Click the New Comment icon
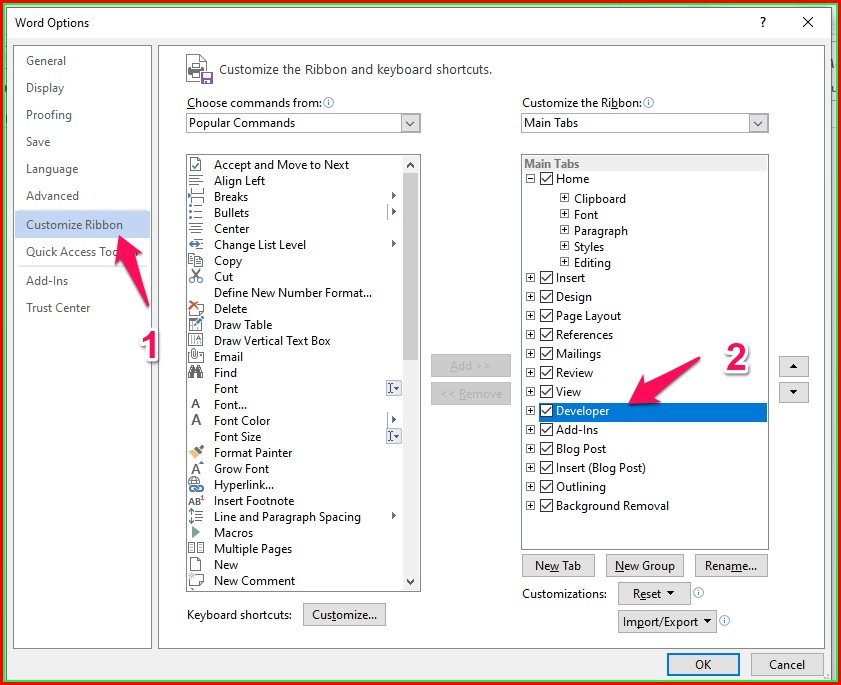841x685 pixels. point(196,580)
